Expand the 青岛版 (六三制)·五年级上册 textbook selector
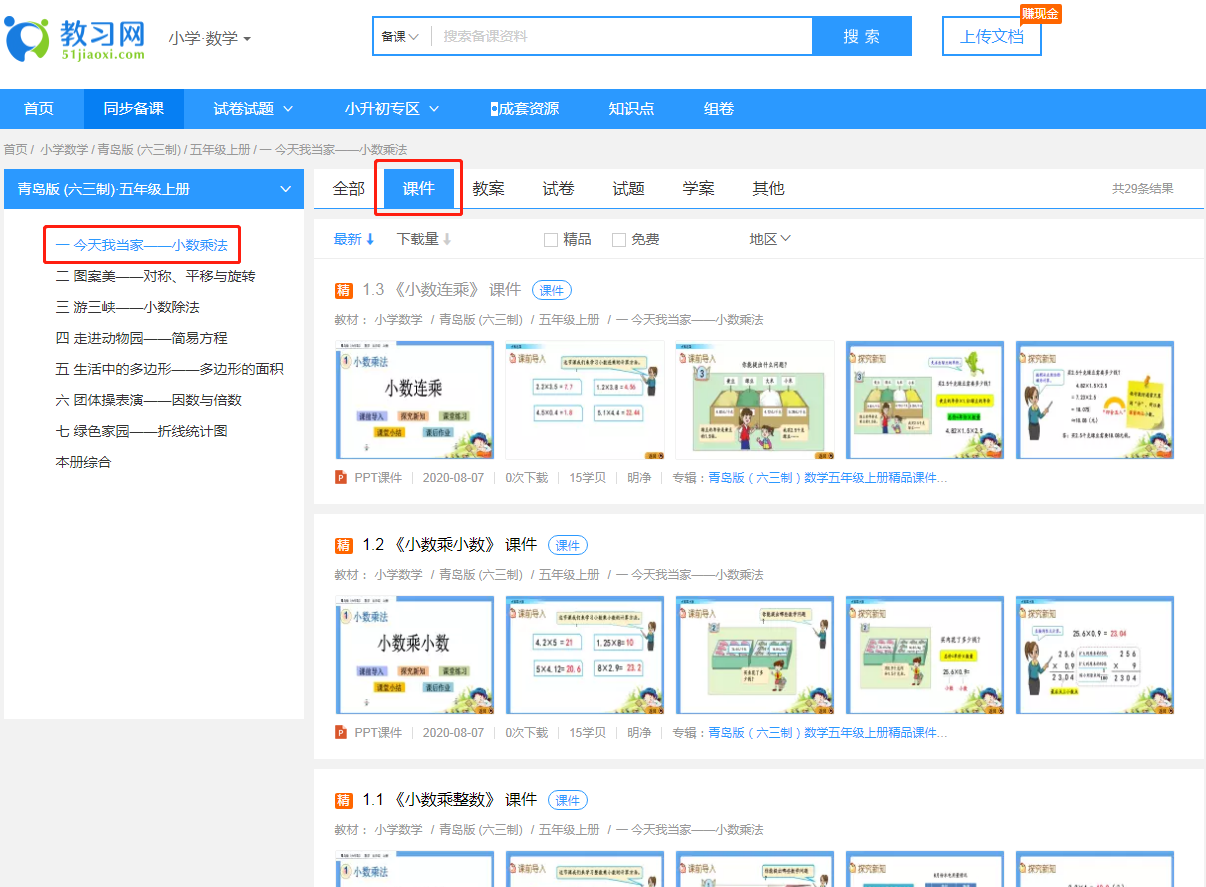The width and height of the screenshot is (1206, 887). pyautogui.click(x=154, y=188)
